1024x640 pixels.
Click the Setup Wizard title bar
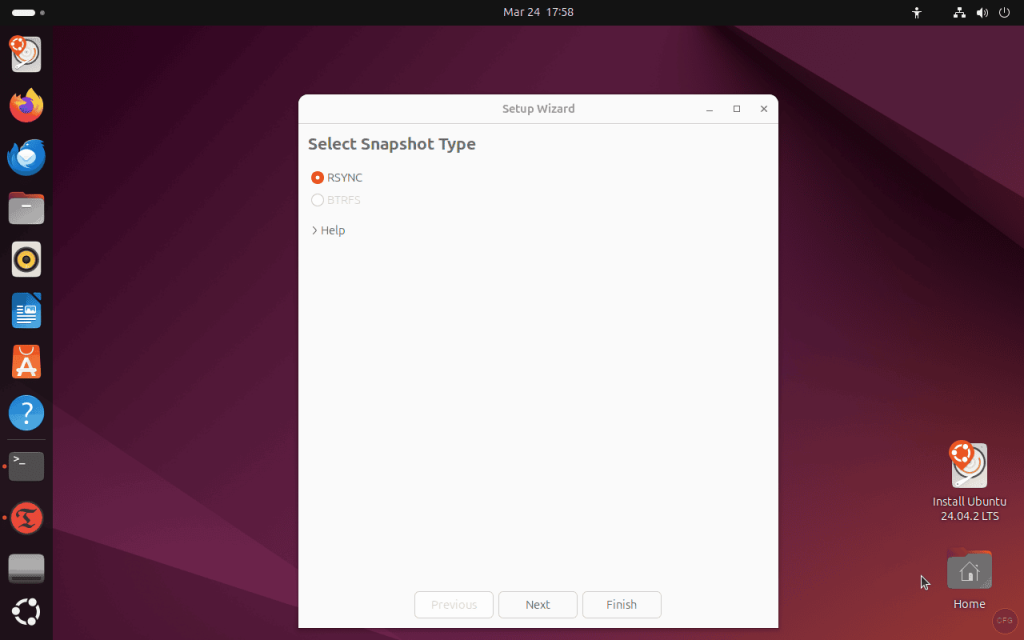pos(539,109)
